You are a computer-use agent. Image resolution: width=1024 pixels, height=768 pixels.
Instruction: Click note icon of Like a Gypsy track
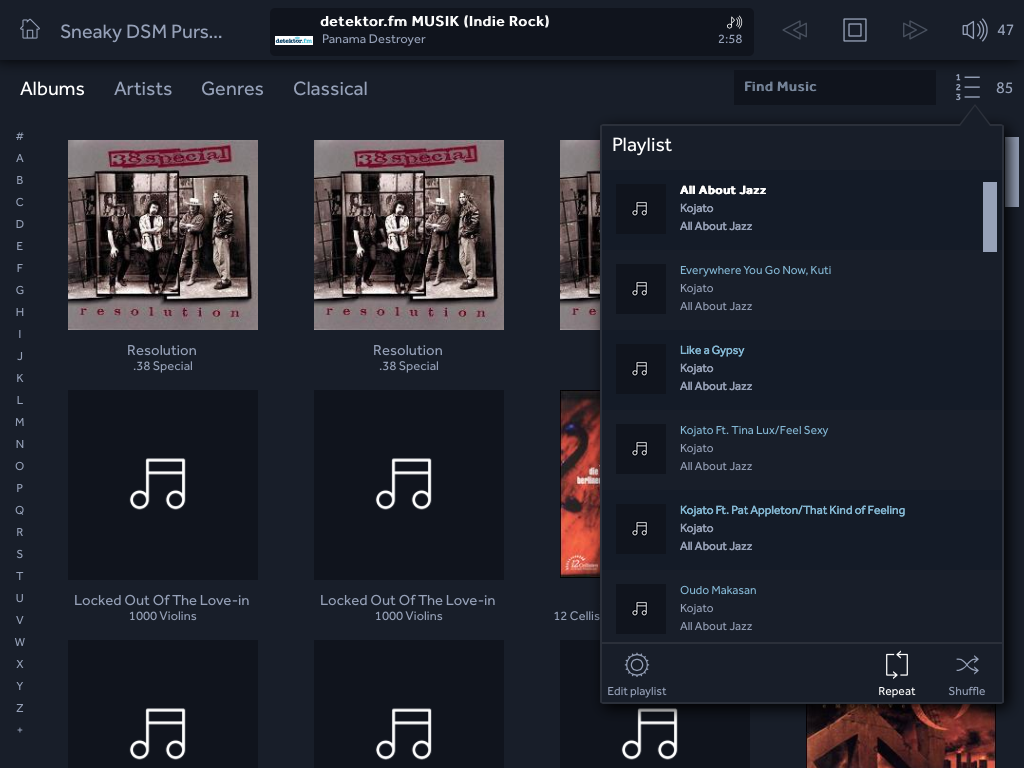641,369
